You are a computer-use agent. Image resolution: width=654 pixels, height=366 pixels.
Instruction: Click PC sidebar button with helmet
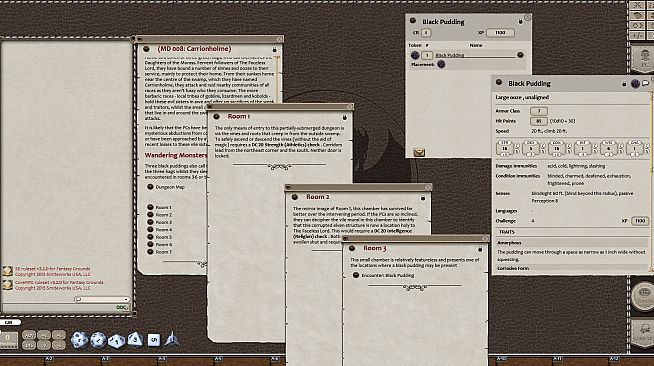coord(642,58)
